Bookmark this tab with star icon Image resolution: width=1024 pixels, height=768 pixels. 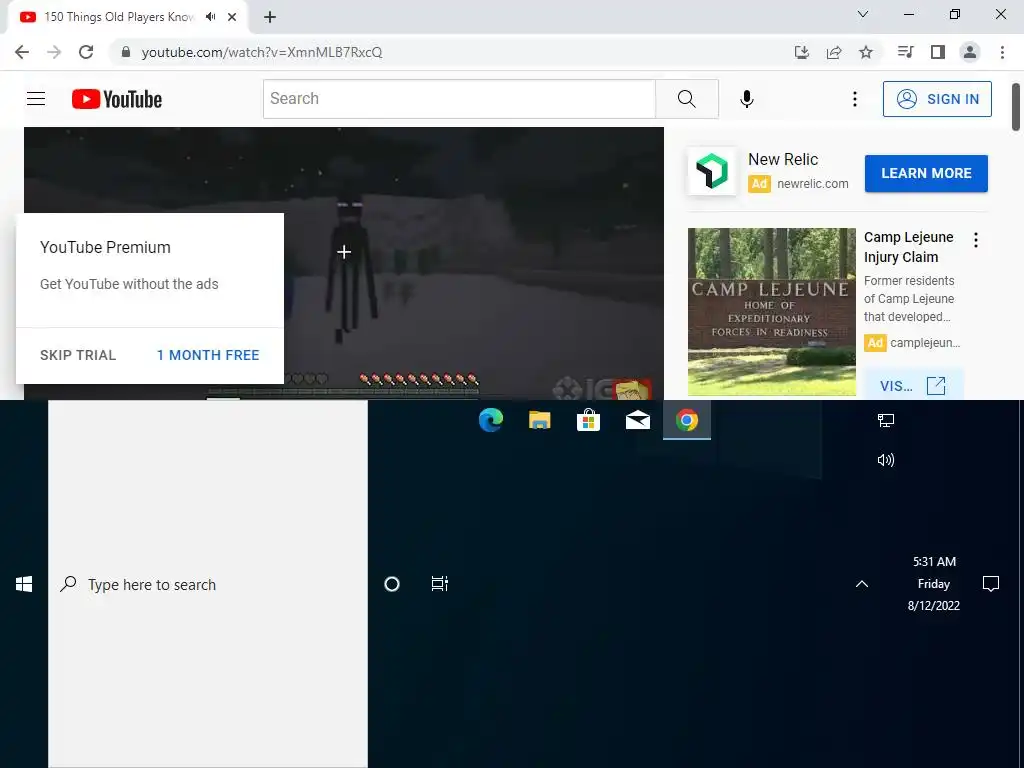click(x=866, y=52)
